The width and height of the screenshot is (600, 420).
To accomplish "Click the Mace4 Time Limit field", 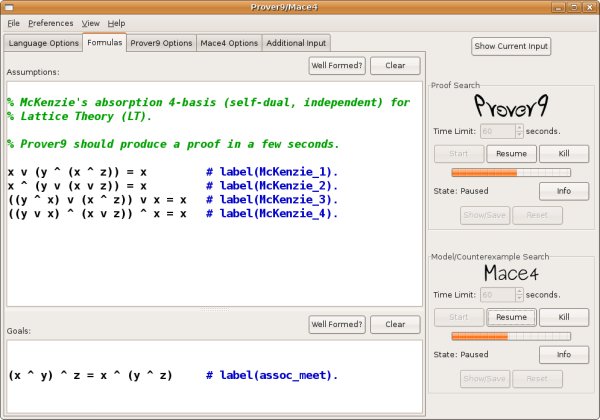I will (x=498, y=295).
